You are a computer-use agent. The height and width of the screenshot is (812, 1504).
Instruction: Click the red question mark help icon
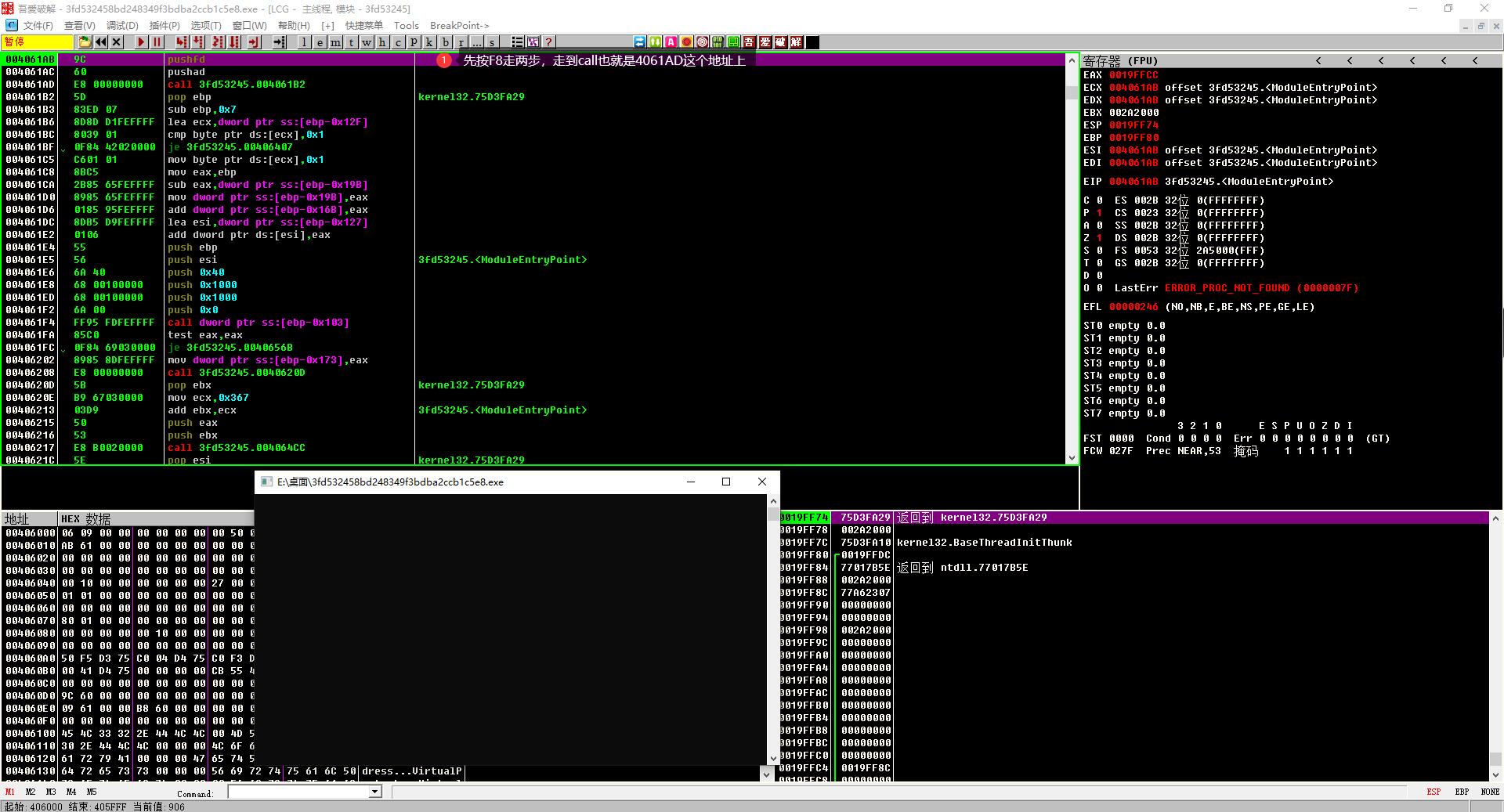click(548, 42)
